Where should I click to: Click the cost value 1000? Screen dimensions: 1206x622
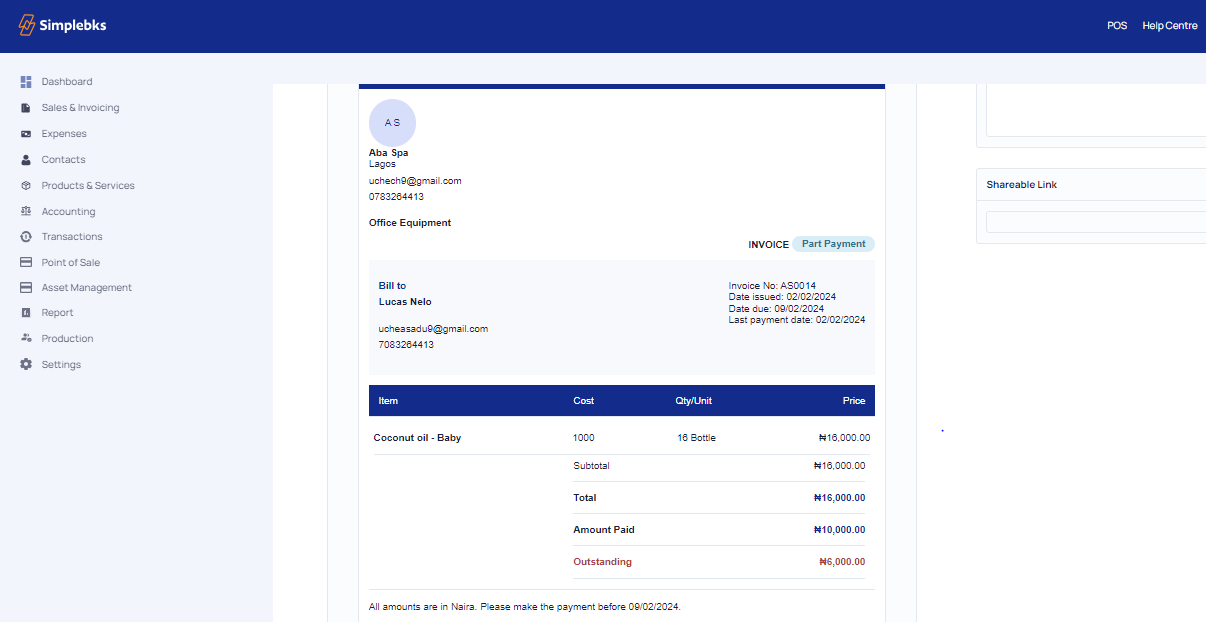(584, 438)
